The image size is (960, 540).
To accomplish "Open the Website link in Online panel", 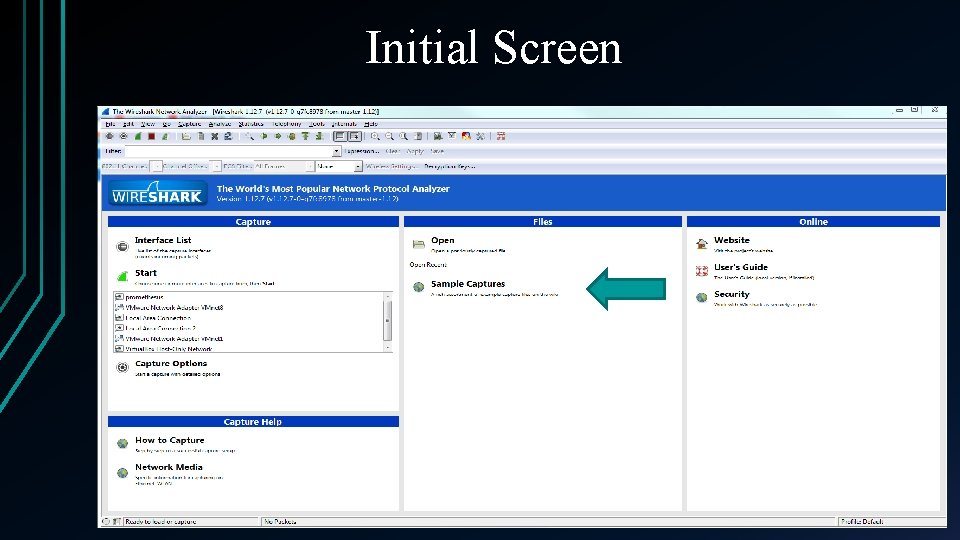I will click(732, 241).
